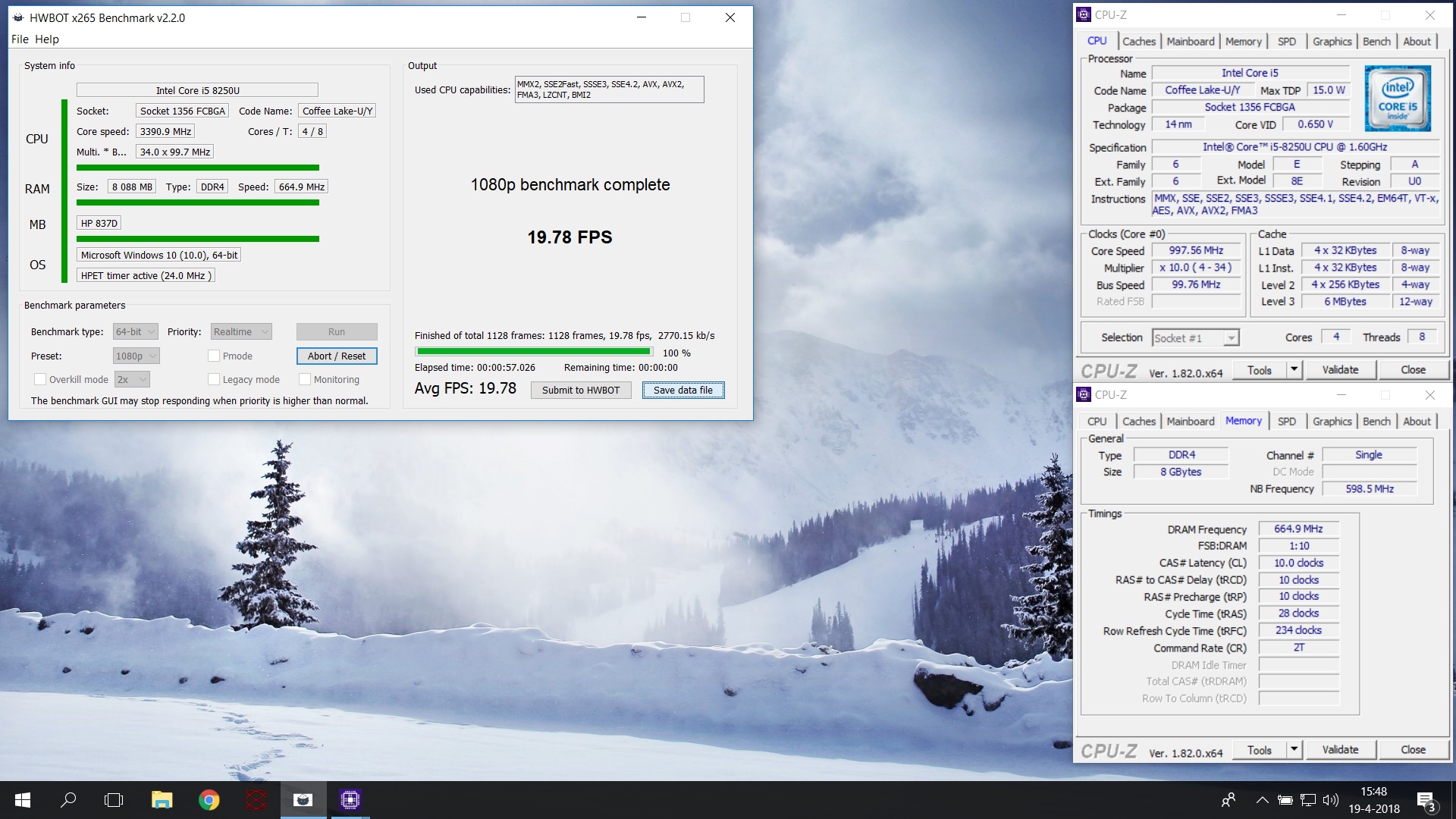Open the Preset 1080p dropdown
1456x819 pixels.
pyautogui.click(x=136, y=356)
